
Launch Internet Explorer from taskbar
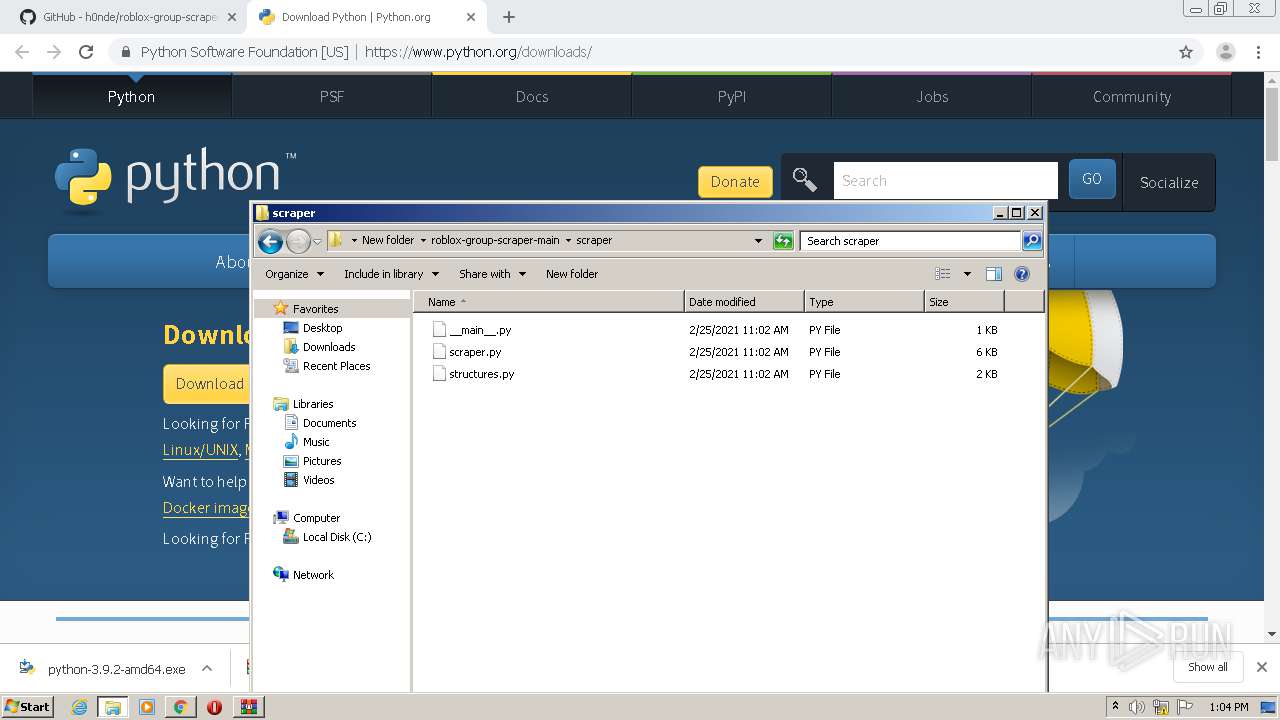79,707
